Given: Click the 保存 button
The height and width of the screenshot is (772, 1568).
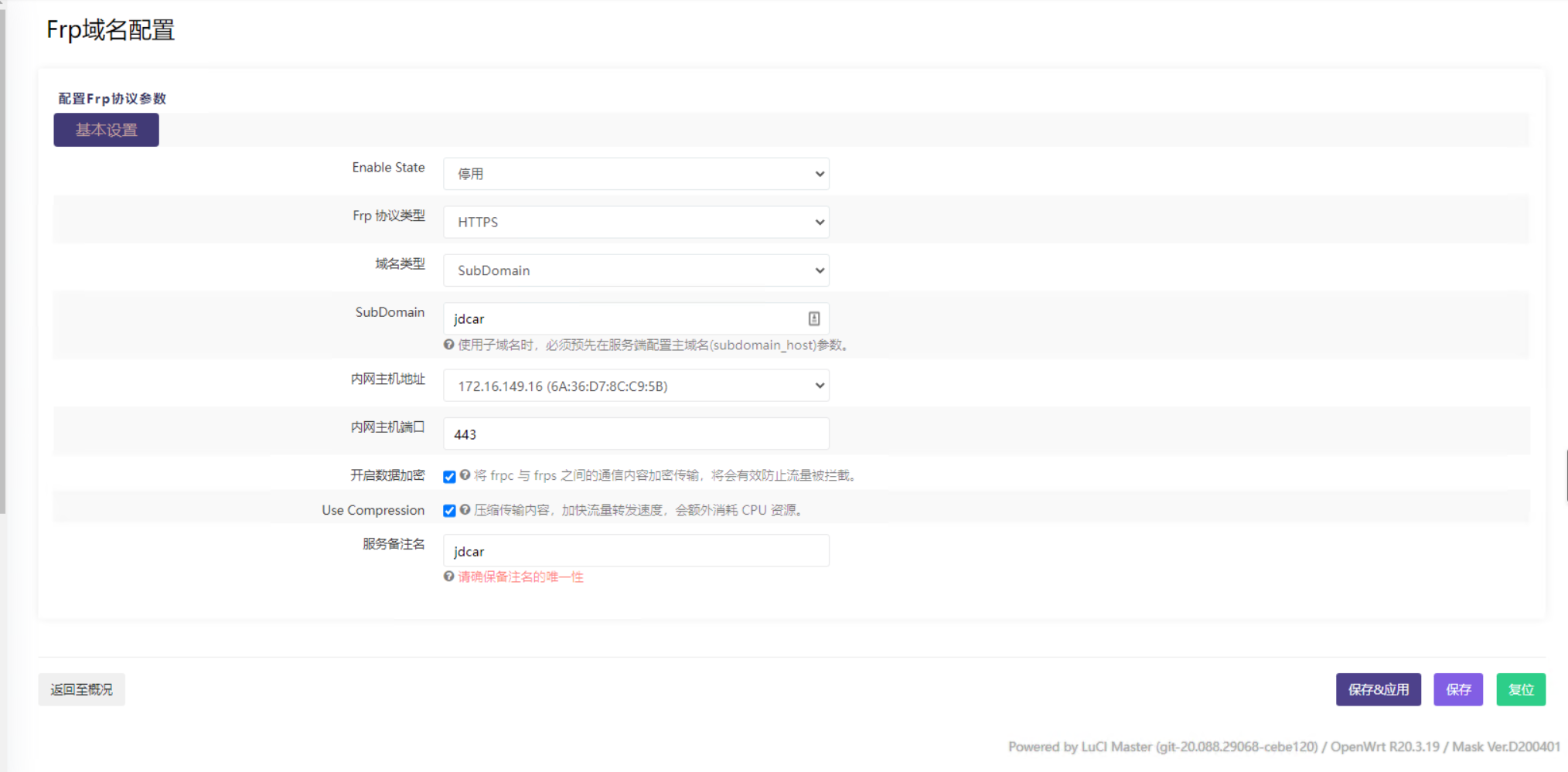Looking at the screenshot, I should tap(1457, 689).
